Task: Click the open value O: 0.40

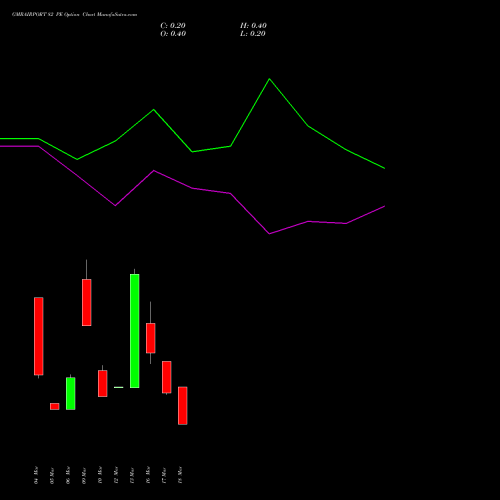Action: tap(173, 34)
